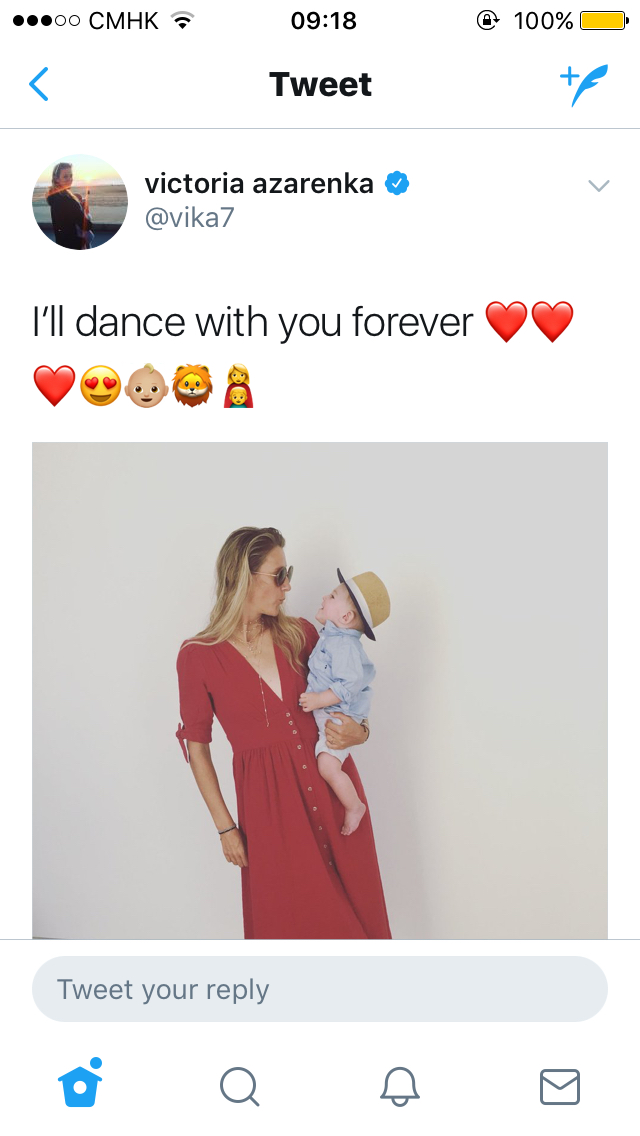640x1136 pixels.
Task: Tap the tweet text 'I'll dance with you forever'
Action: point(253,322)
